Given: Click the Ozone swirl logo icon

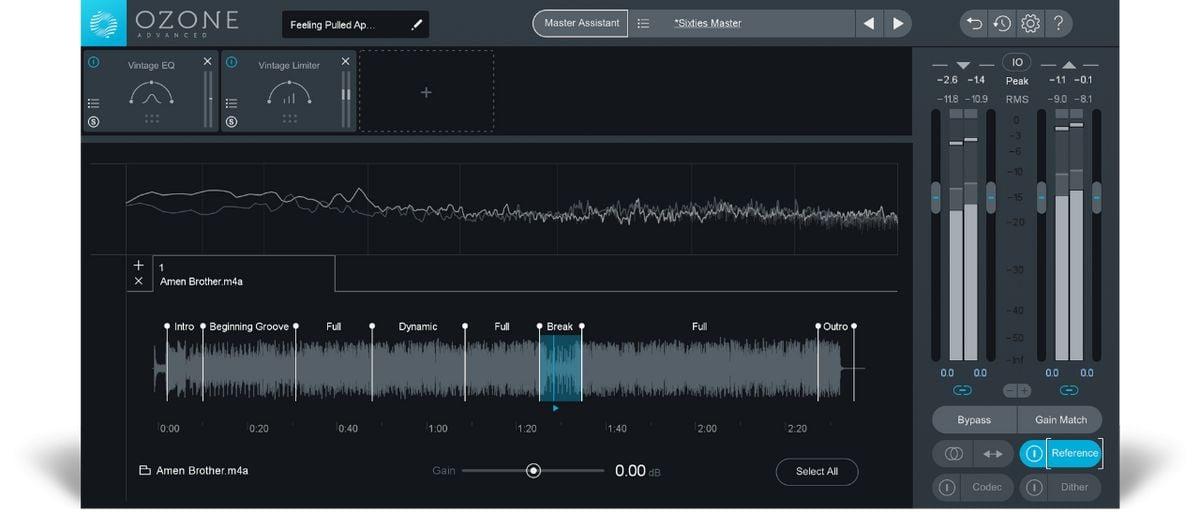Looking at the screenshot, I should [x=104, y=23].
